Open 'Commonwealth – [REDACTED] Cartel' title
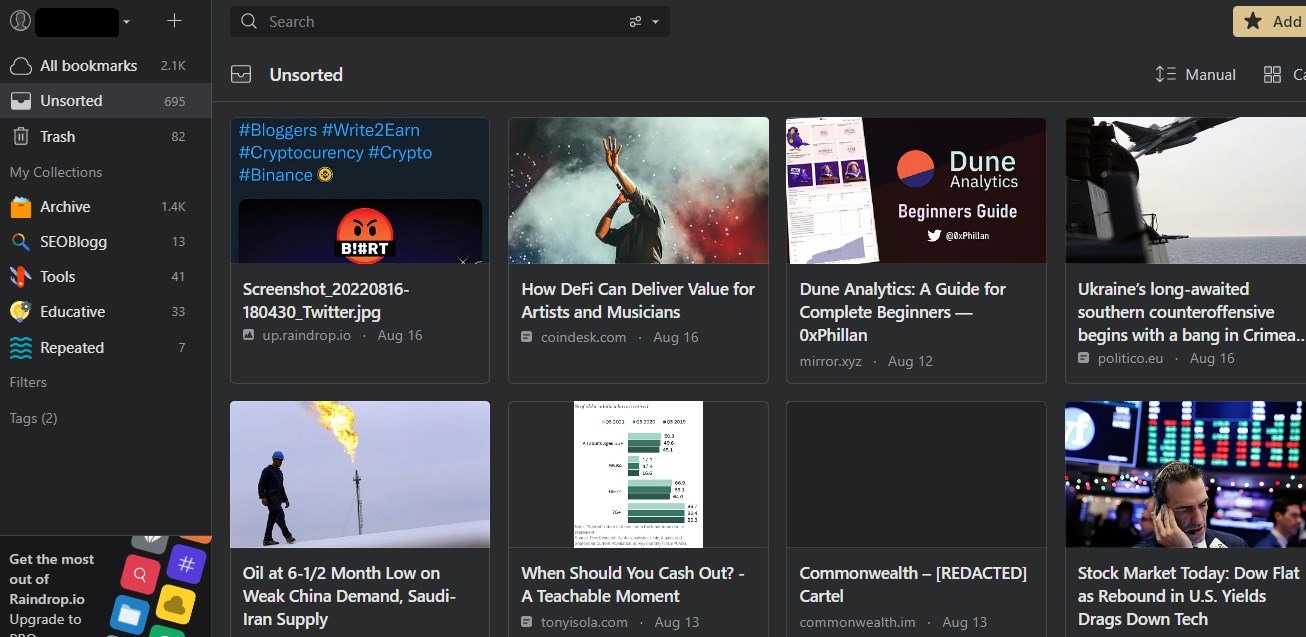 tap(913, 584)
